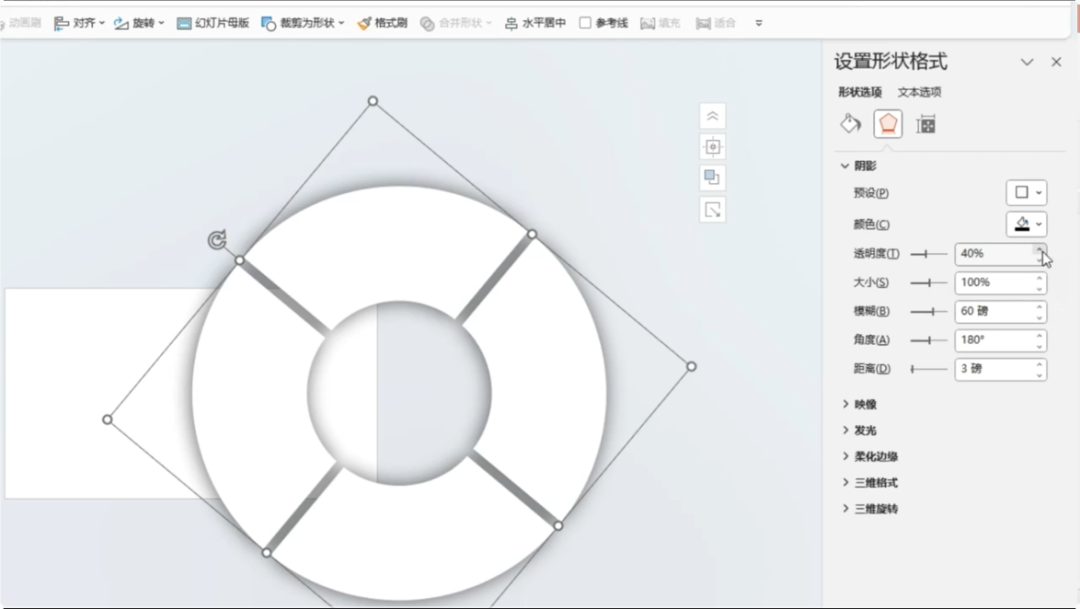Viewport: 1080px width, 609px height.
Task: Click the overlapping-squares layer order floating icon
Action: click(712, 178)
